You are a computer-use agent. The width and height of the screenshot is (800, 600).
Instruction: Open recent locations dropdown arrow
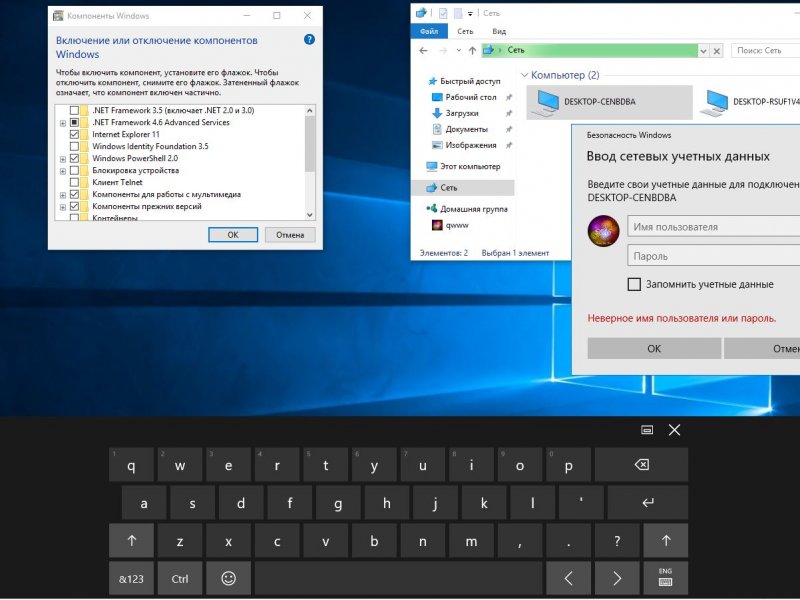(459, 51)
